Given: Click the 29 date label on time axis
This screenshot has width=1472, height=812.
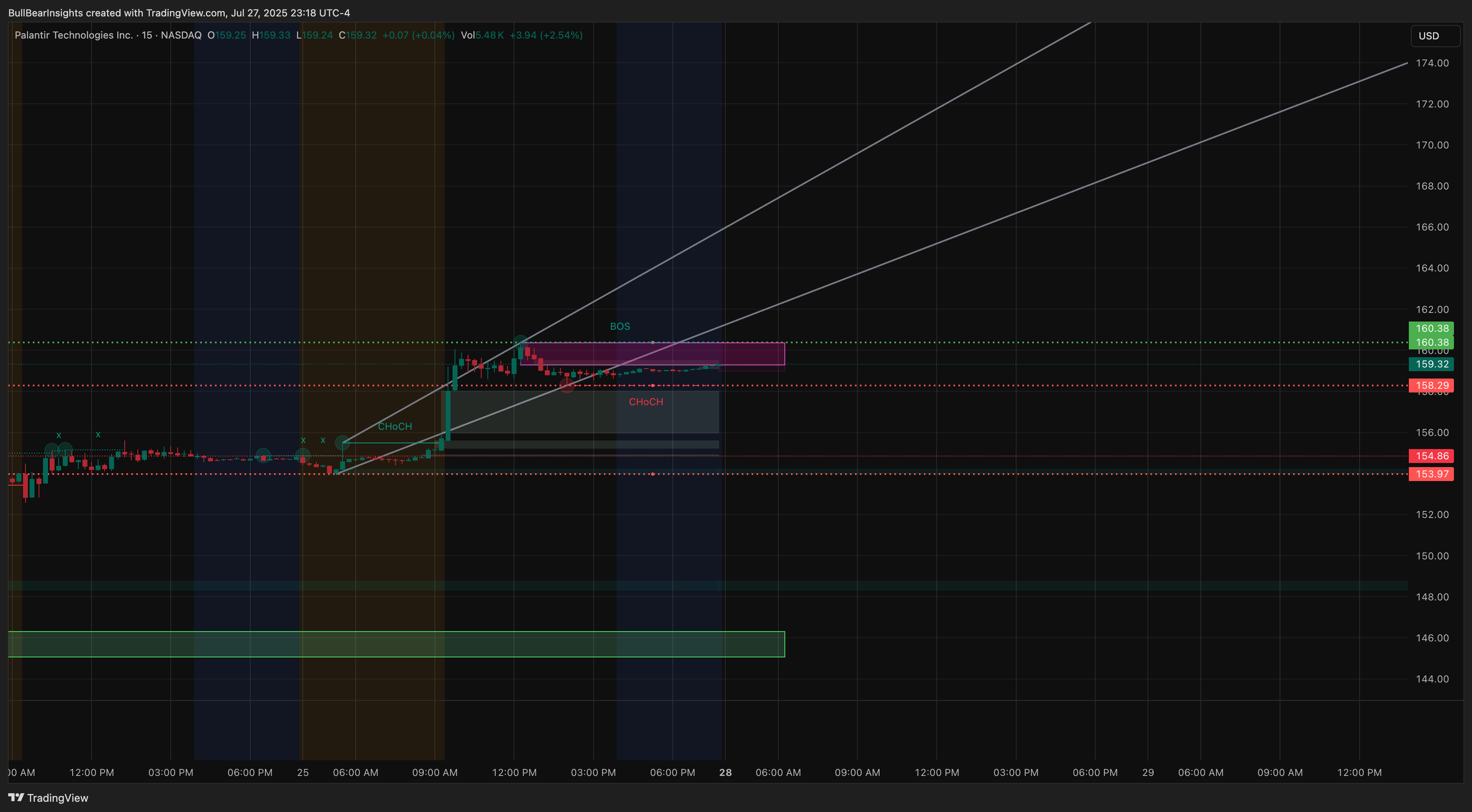Looking at the screenshot, I should point(1148,772).
